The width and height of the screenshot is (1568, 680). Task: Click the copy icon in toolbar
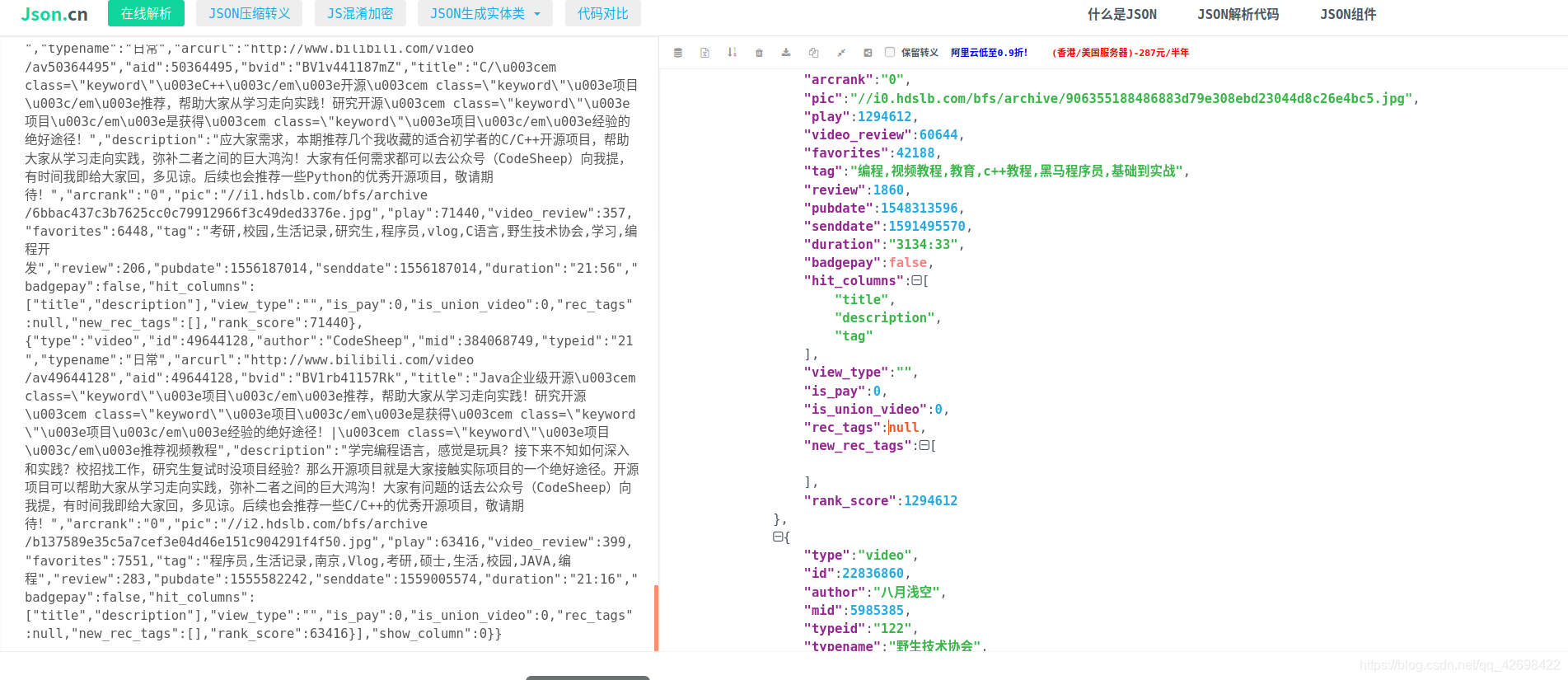(x=813, y=53)
